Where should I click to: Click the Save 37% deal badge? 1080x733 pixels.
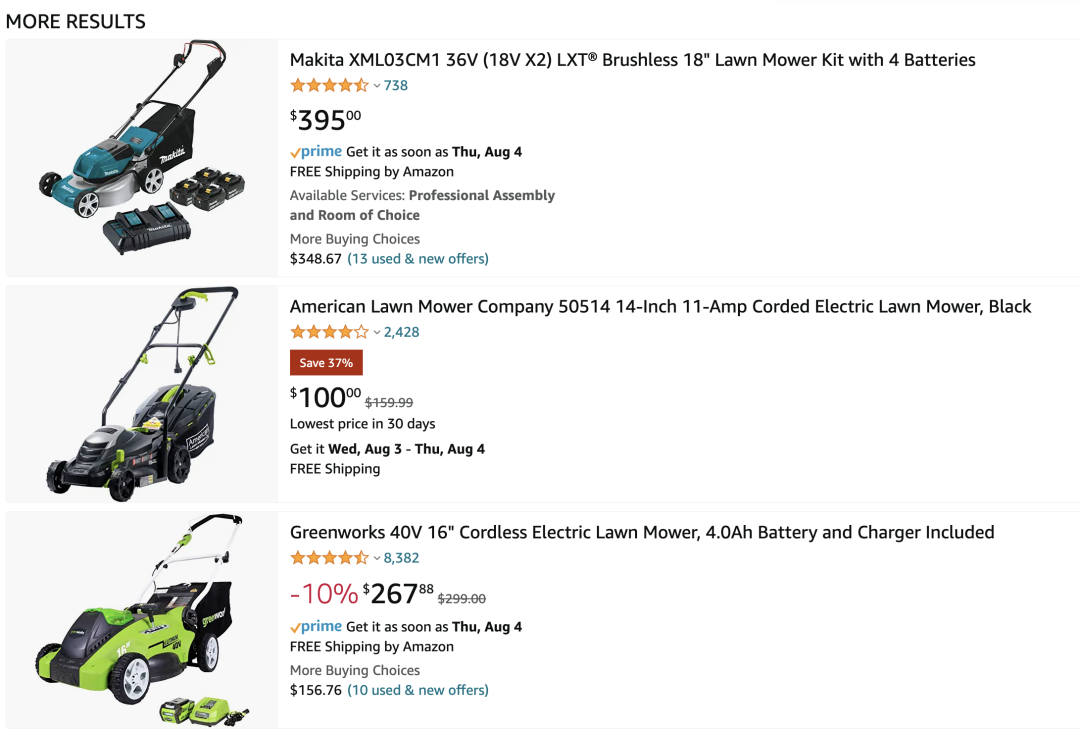click(x=326, y=363)
